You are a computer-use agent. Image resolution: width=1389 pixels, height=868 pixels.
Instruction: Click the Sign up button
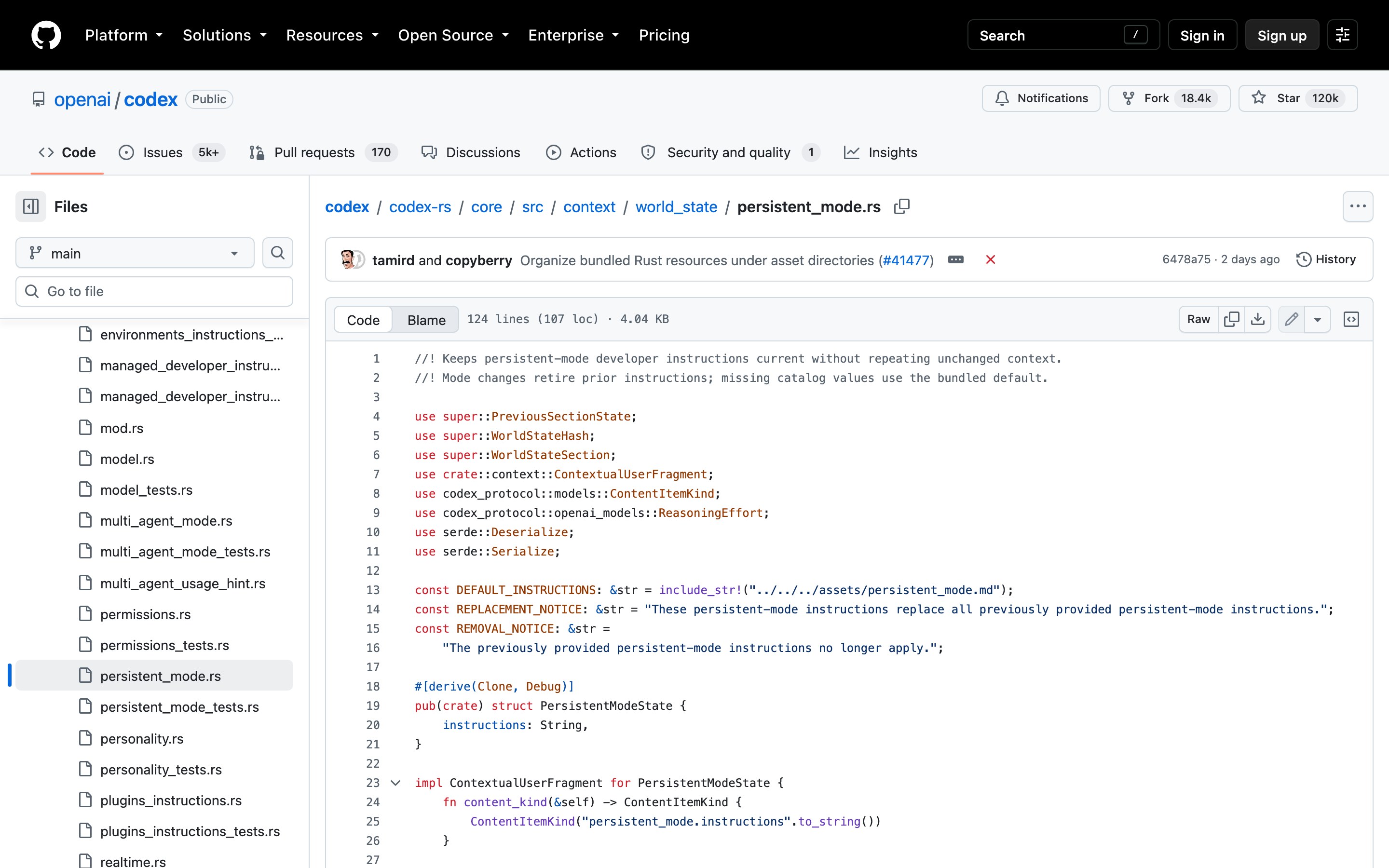tap(1281, 35)
